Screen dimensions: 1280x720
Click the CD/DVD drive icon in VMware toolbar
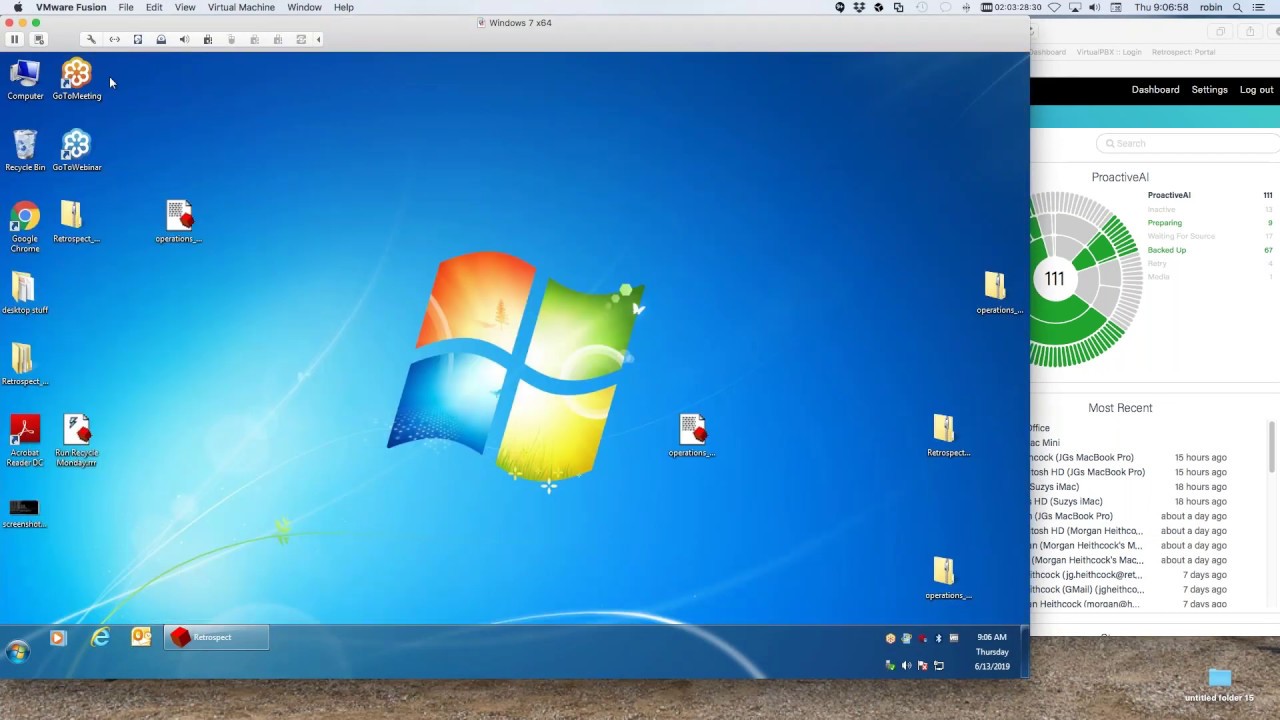pos(161,39)
